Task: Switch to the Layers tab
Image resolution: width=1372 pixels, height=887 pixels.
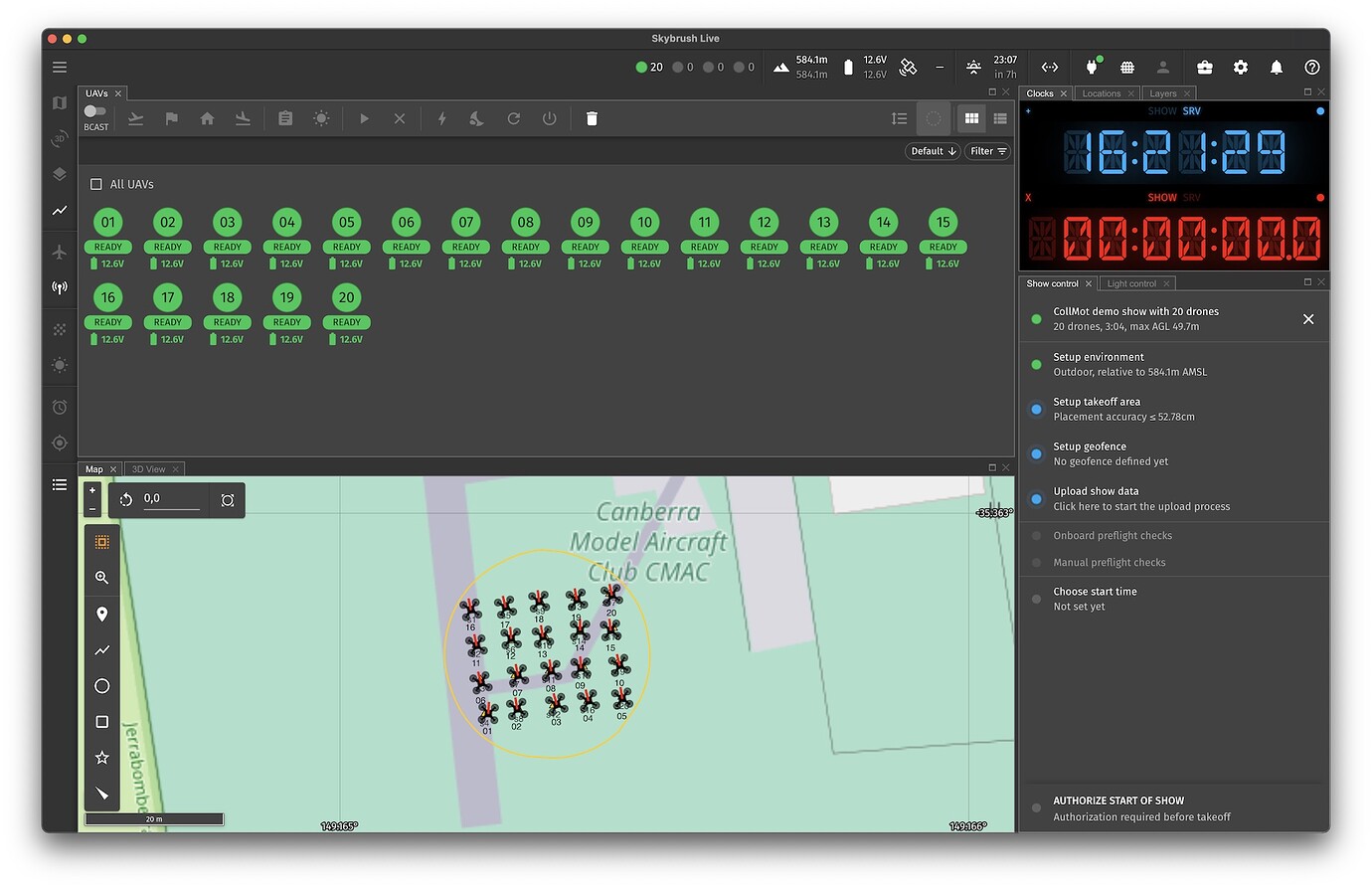Action: coord(1162,92)
